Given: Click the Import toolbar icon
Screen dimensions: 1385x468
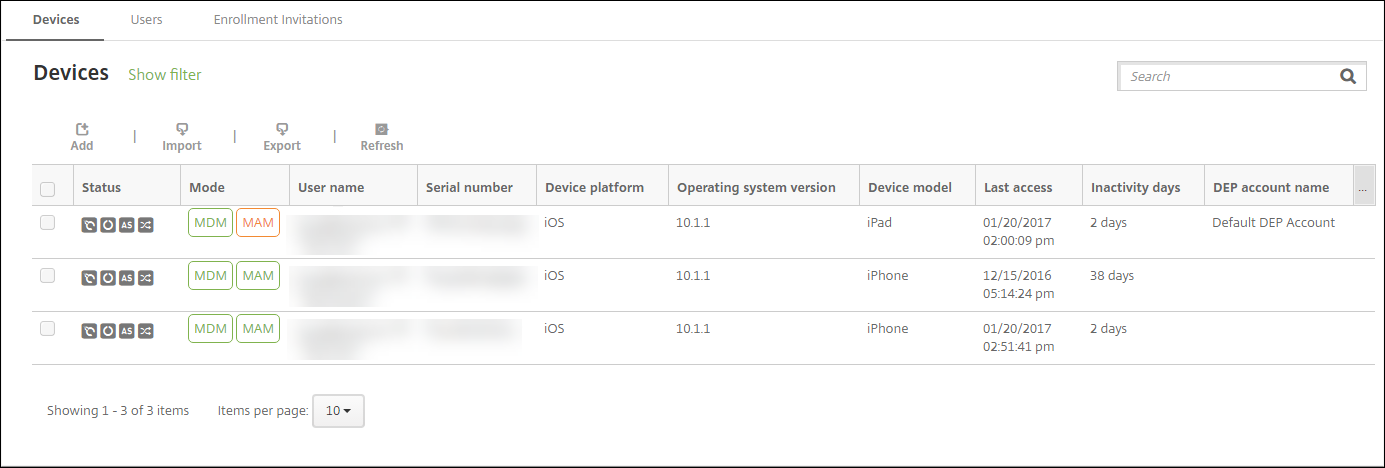Looking at the screenshot, I should [182, 130].
